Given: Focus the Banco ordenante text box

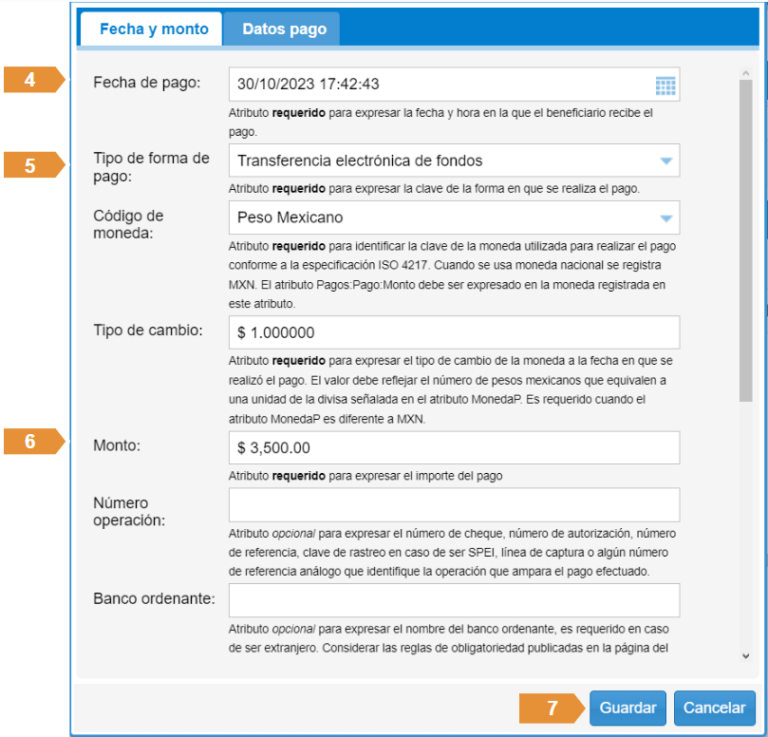Looking at the screenshot, I should tap(454, 601).
